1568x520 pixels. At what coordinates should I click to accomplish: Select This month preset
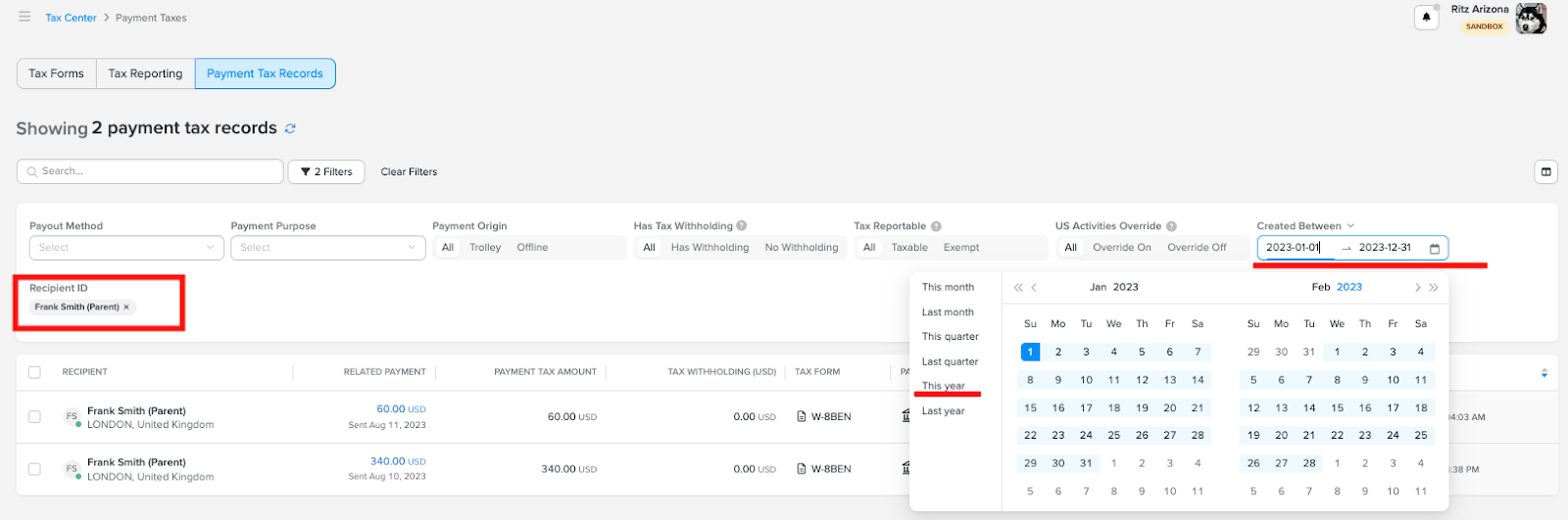coord(948,287)
